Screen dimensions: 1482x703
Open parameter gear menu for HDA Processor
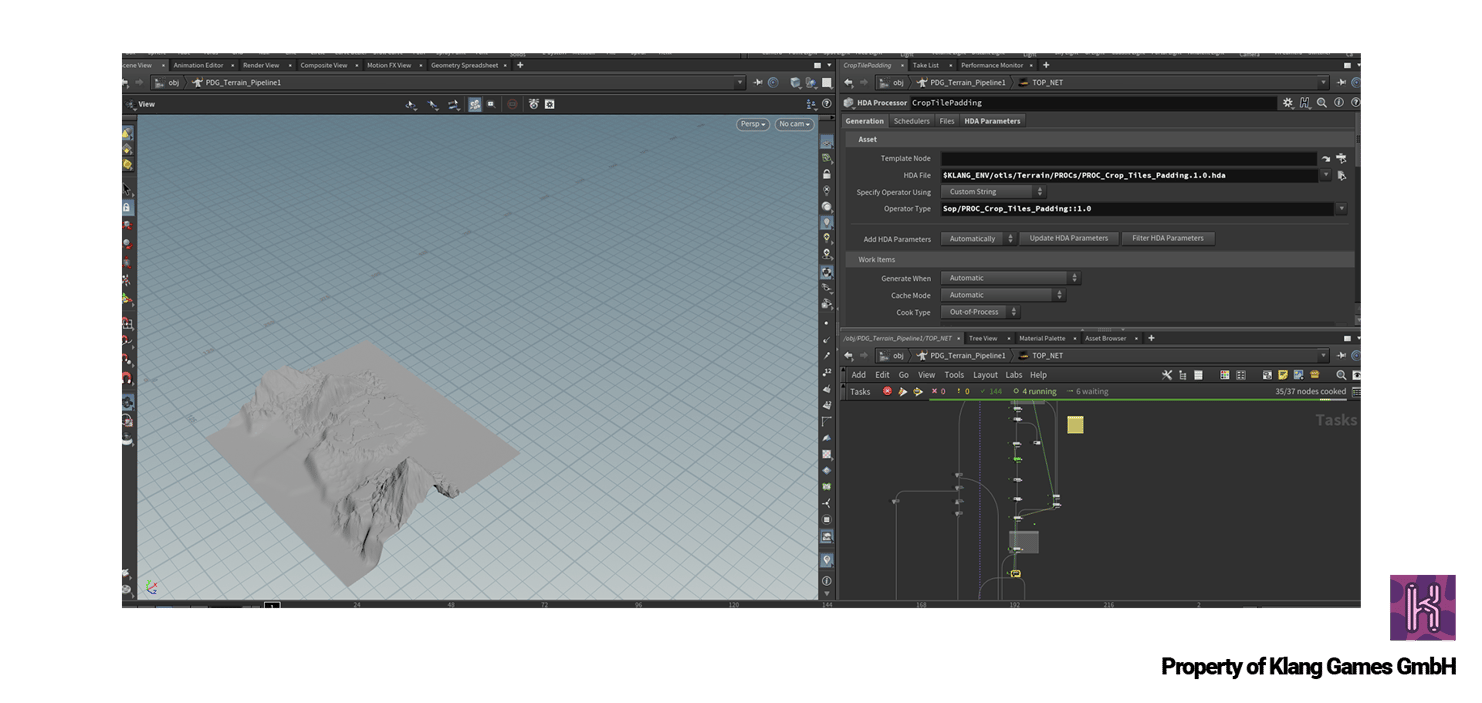1288,102
